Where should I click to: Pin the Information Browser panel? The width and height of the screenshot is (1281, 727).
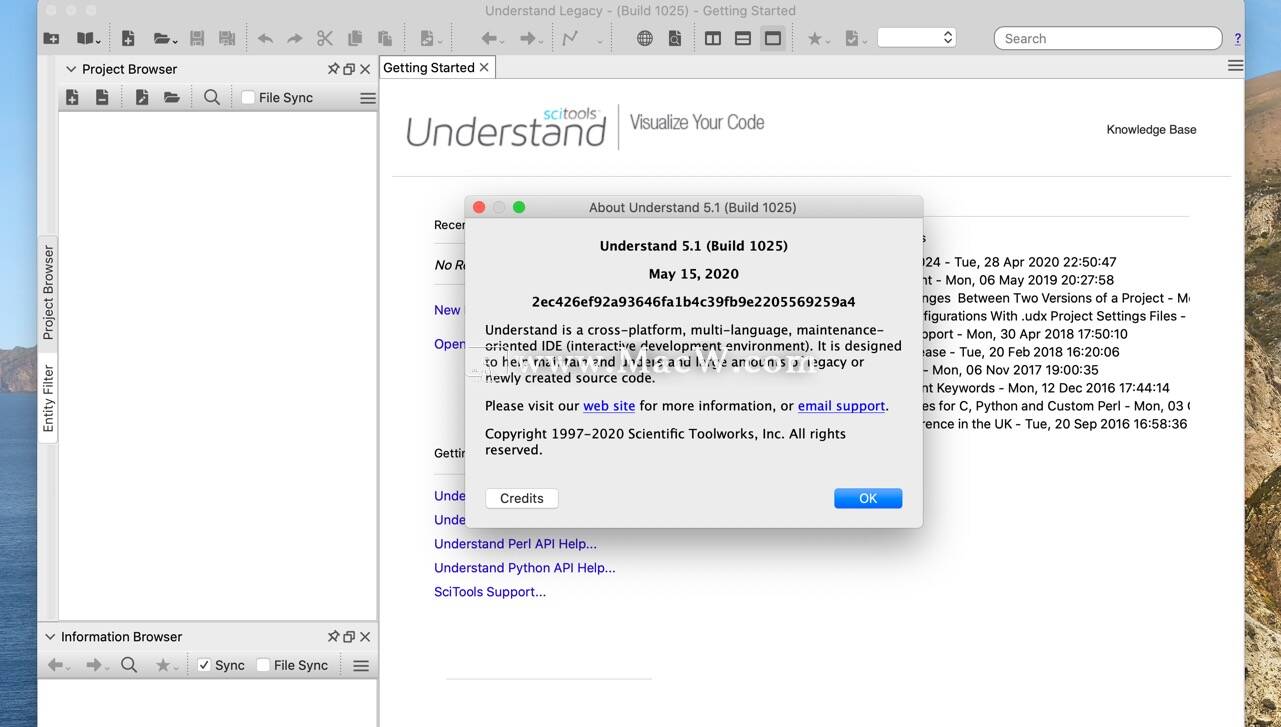click(x=333, y=636)
